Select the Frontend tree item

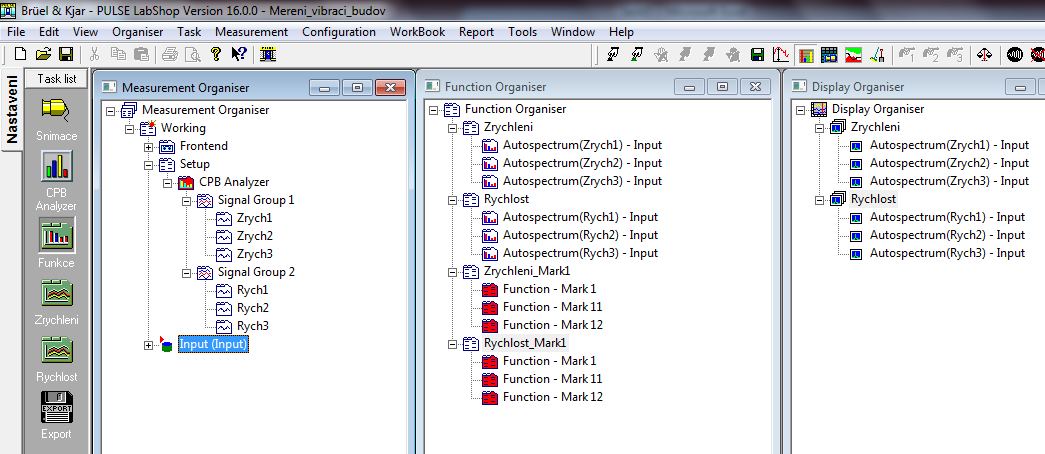click(x=204, y=146)
